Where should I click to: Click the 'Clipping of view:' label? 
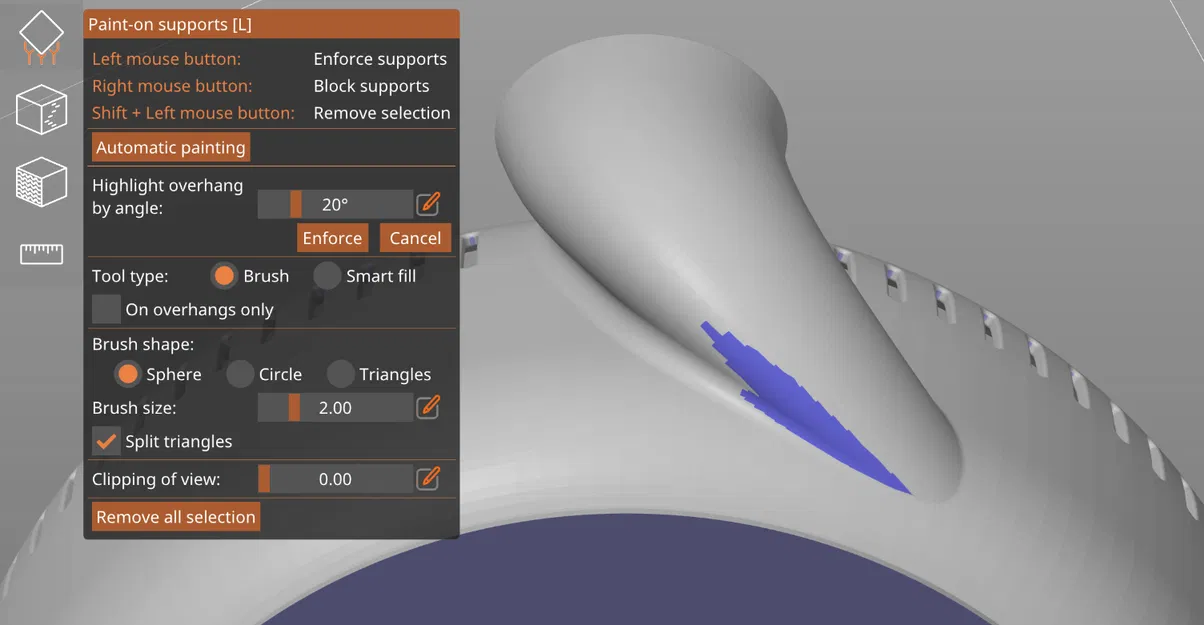click(x=156, y=479)
